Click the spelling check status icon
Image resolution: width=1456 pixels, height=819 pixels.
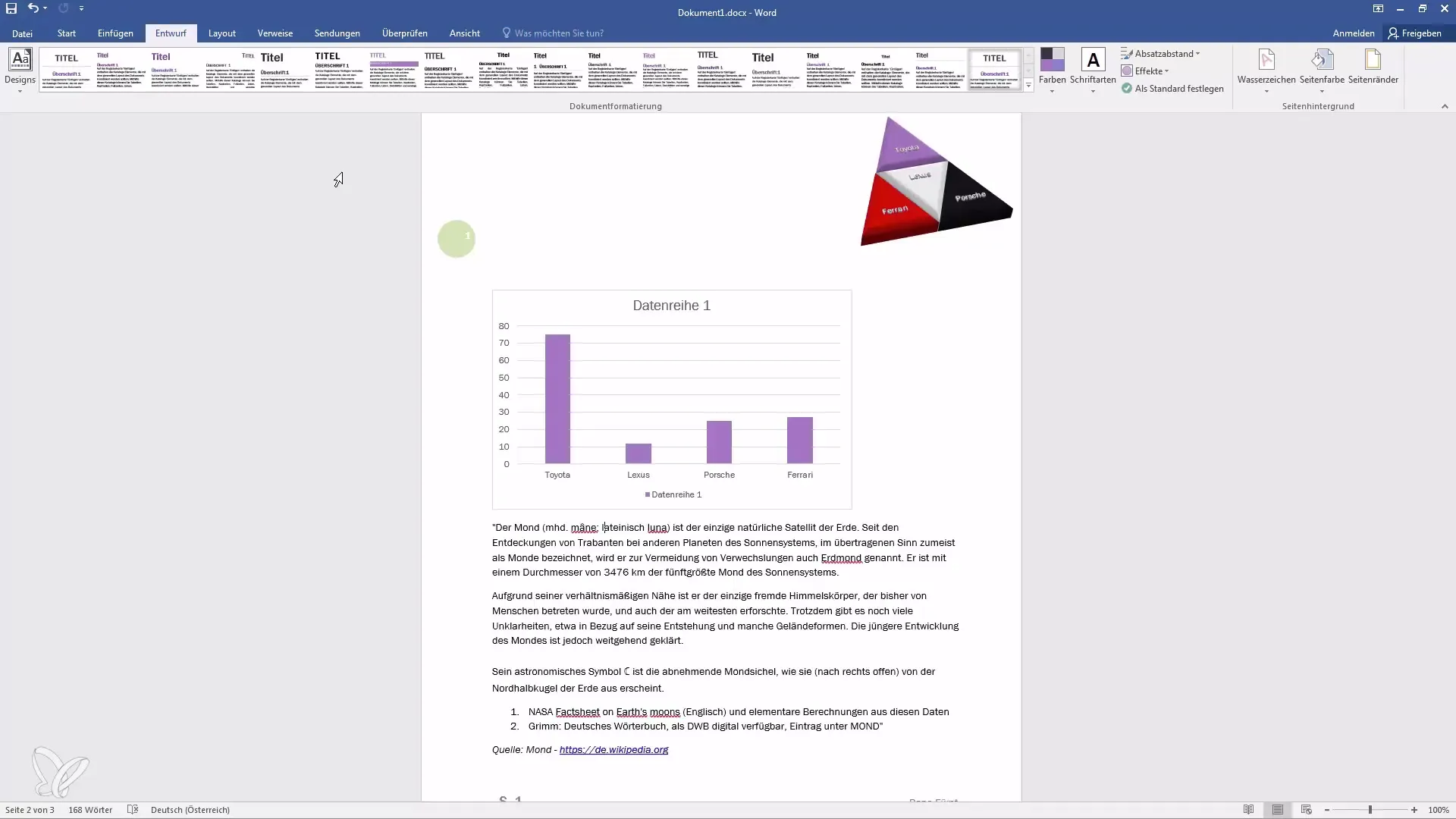[x=133, y=810]
